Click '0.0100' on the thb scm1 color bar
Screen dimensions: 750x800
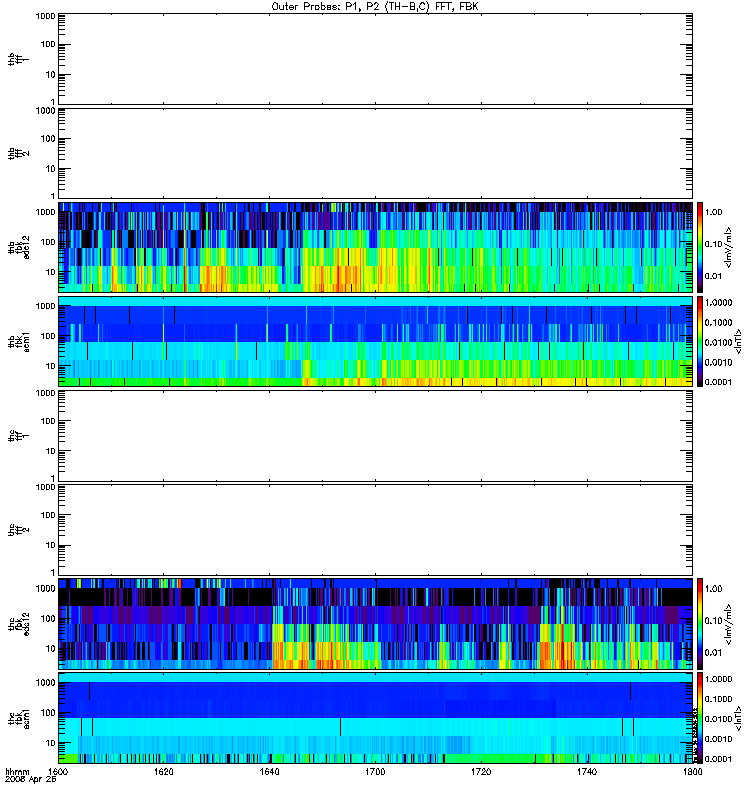(x=718, y=342)
